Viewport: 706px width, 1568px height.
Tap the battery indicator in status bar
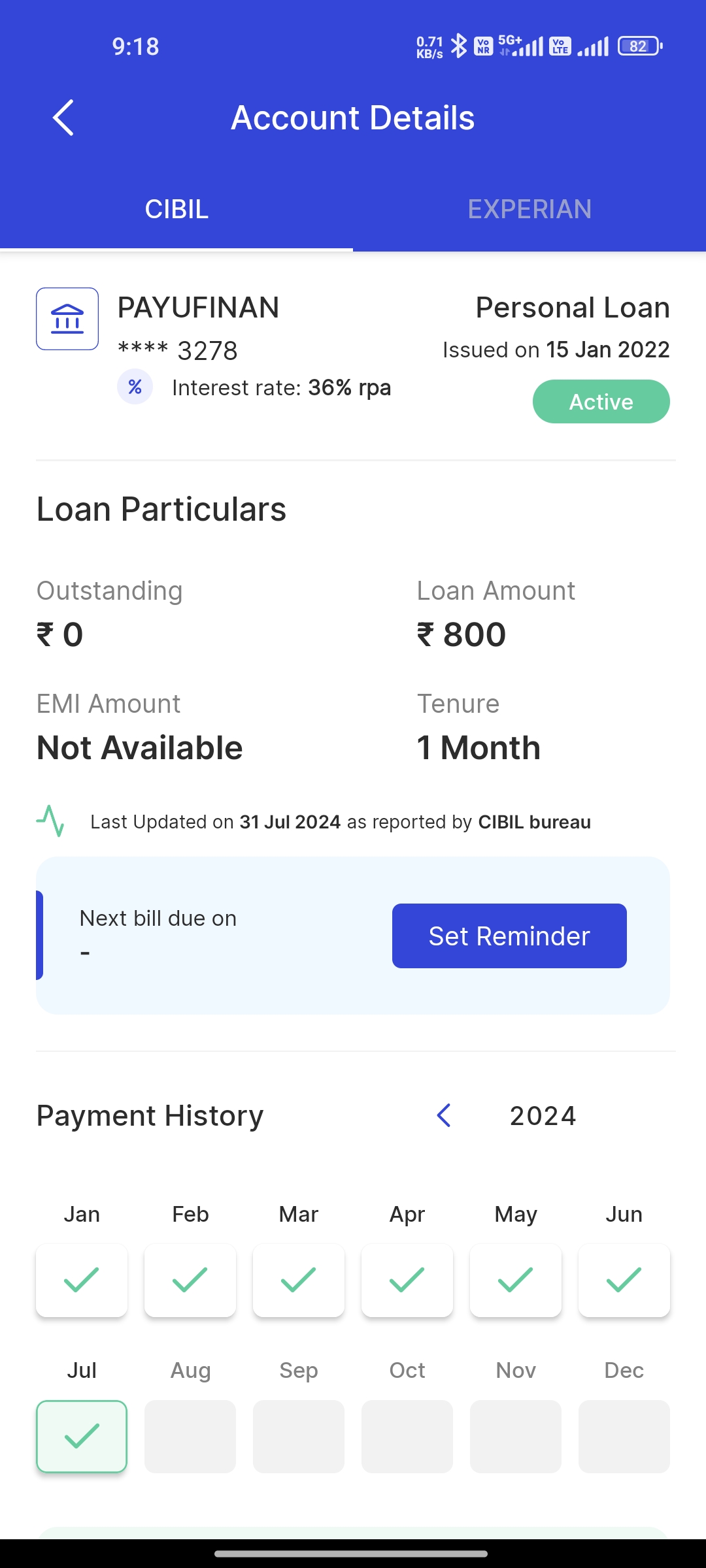click(640, 46)
